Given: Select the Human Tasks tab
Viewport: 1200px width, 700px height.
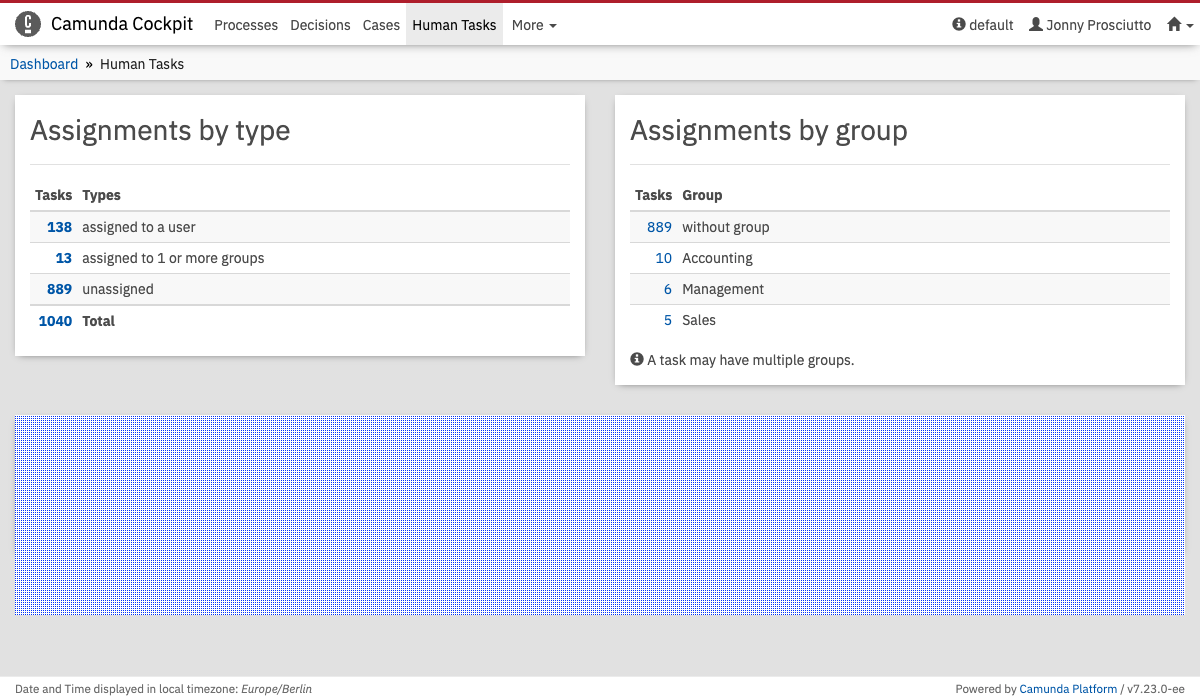Looking at the screenshot, I should 454,25.
